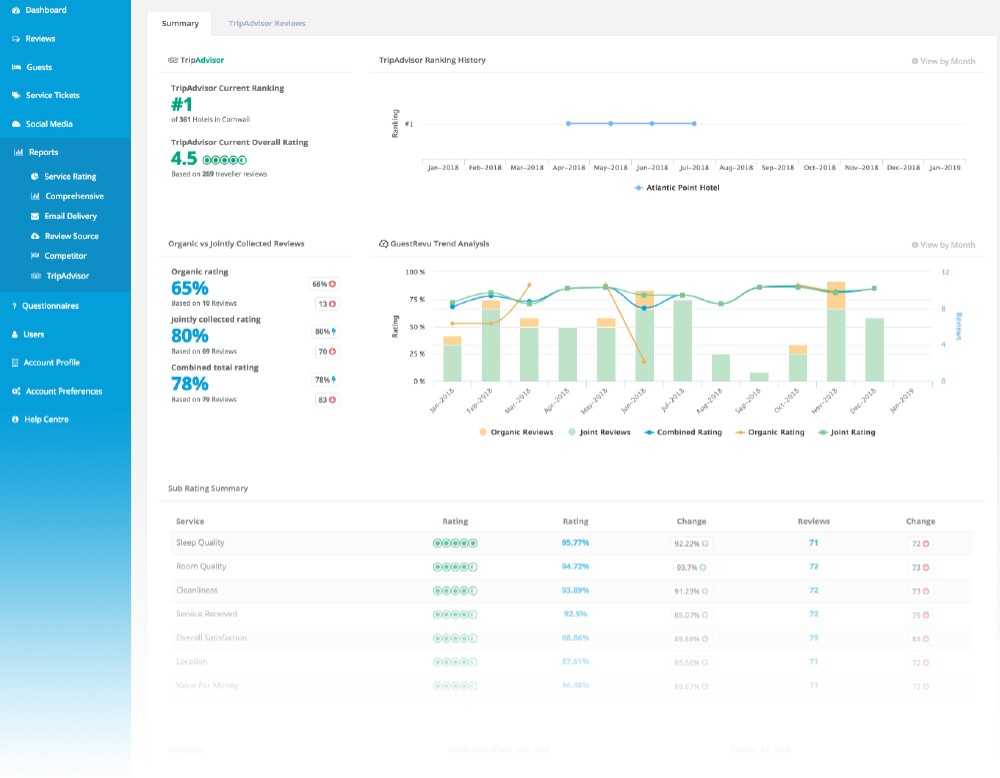
Task: Toggle View by Month for Ranking History
Action: tap(943, 61)
